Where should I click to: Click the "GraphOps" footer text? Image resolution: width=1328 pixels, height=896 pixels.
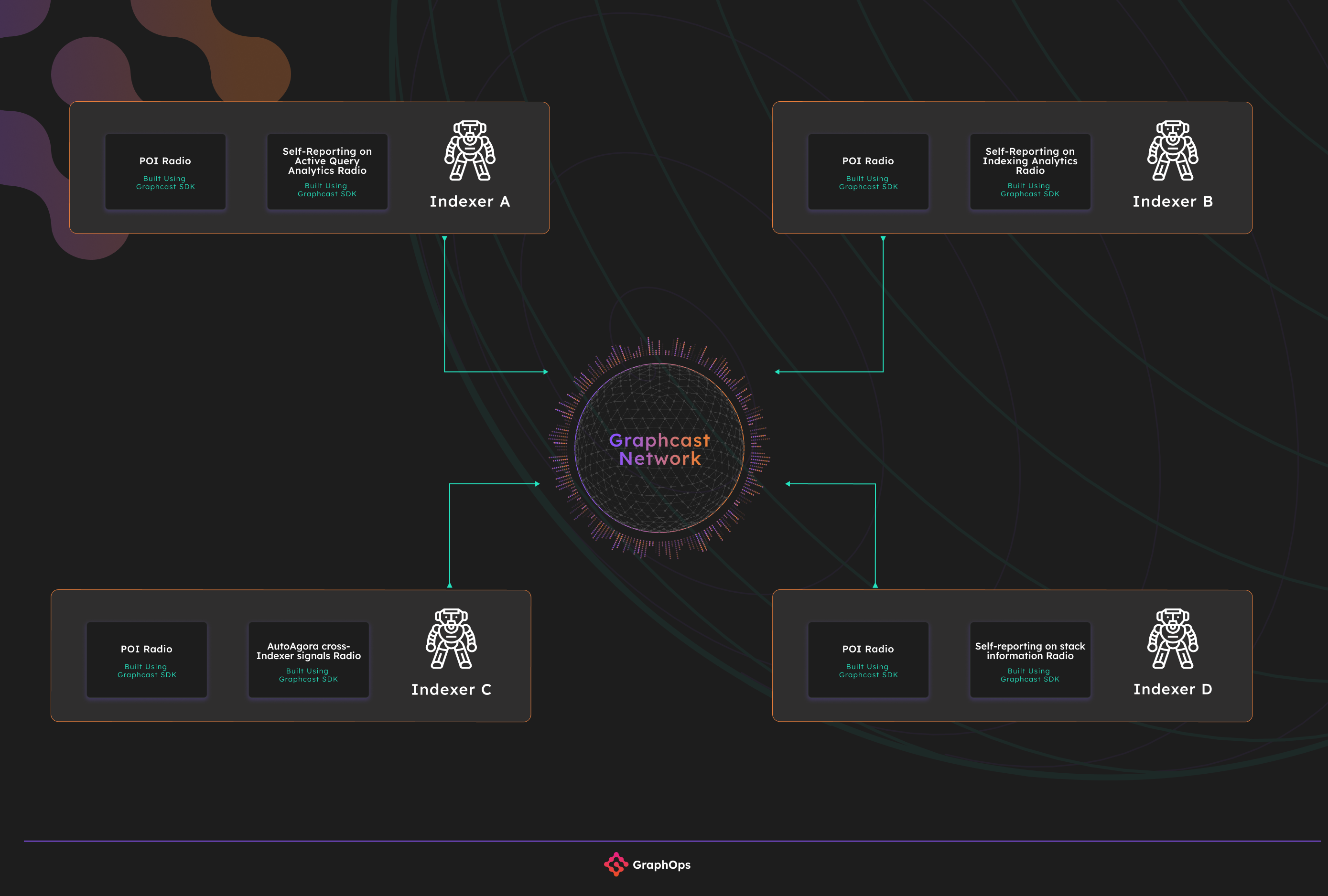(661, 864)
